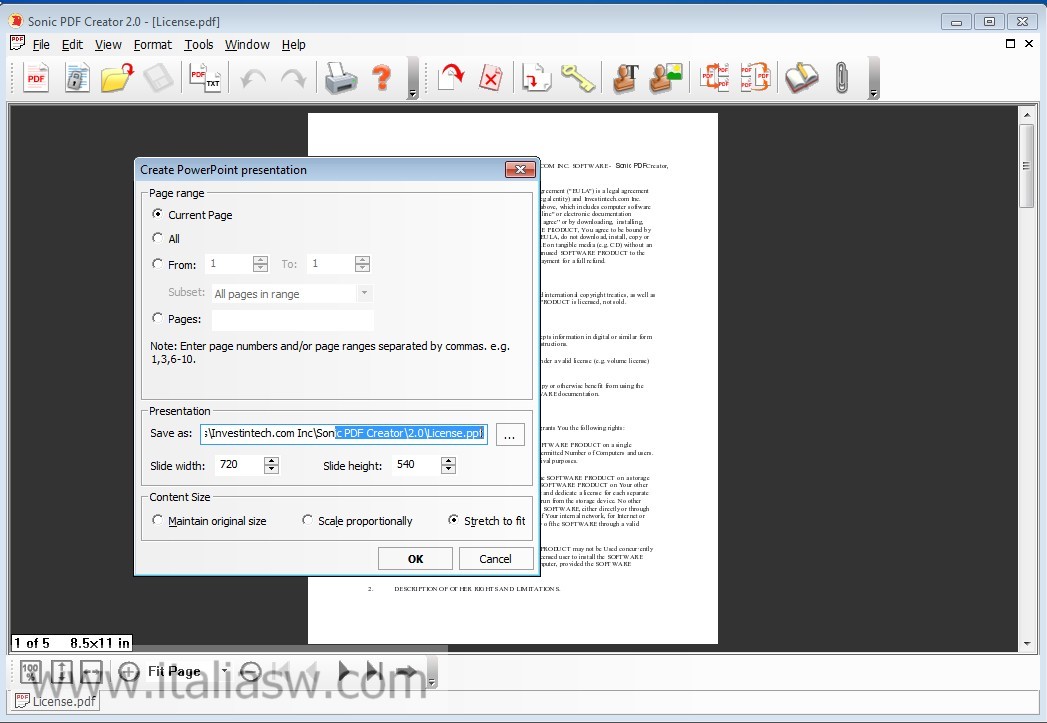This screenshot has width=1047, height=723.
Task: Click the key icon for password security
Action: point(578,78)
